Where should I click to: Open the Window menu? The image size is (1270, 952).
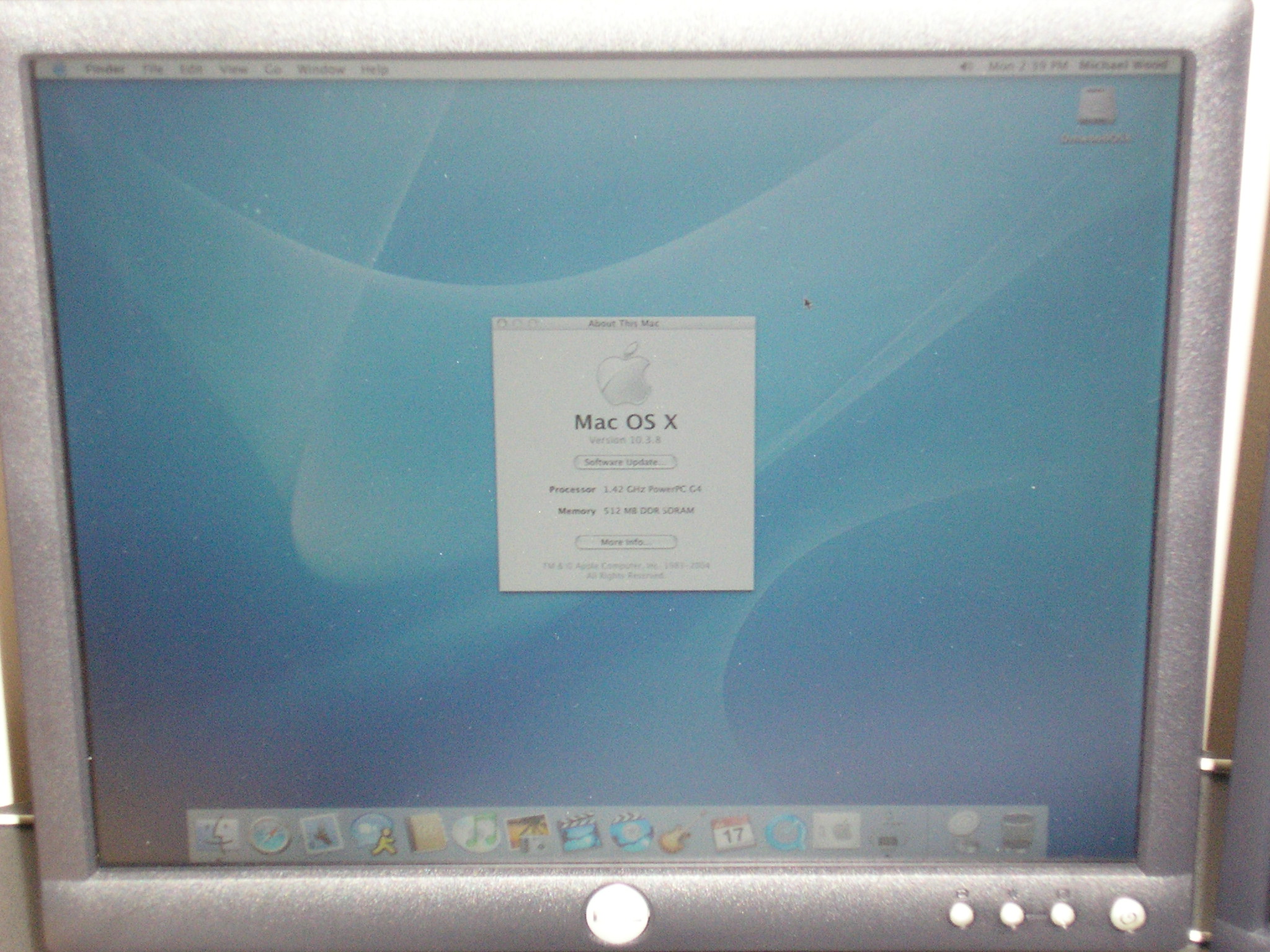(321, 69)
